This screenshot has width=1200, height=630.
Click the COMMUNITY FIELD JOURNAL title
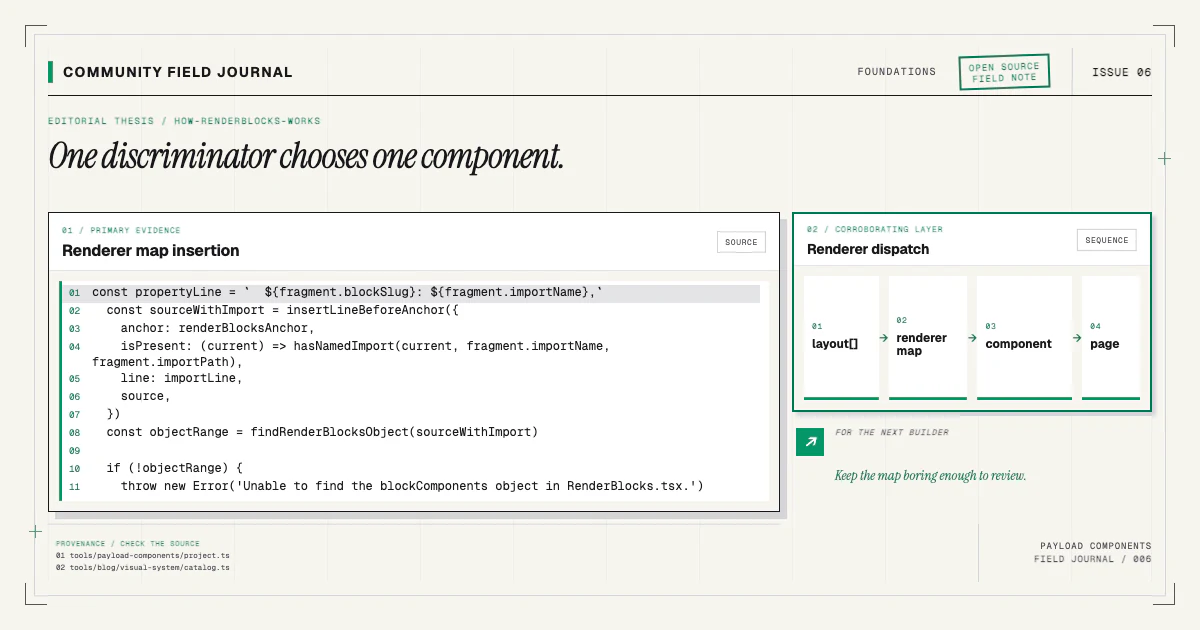click(178, 72)
